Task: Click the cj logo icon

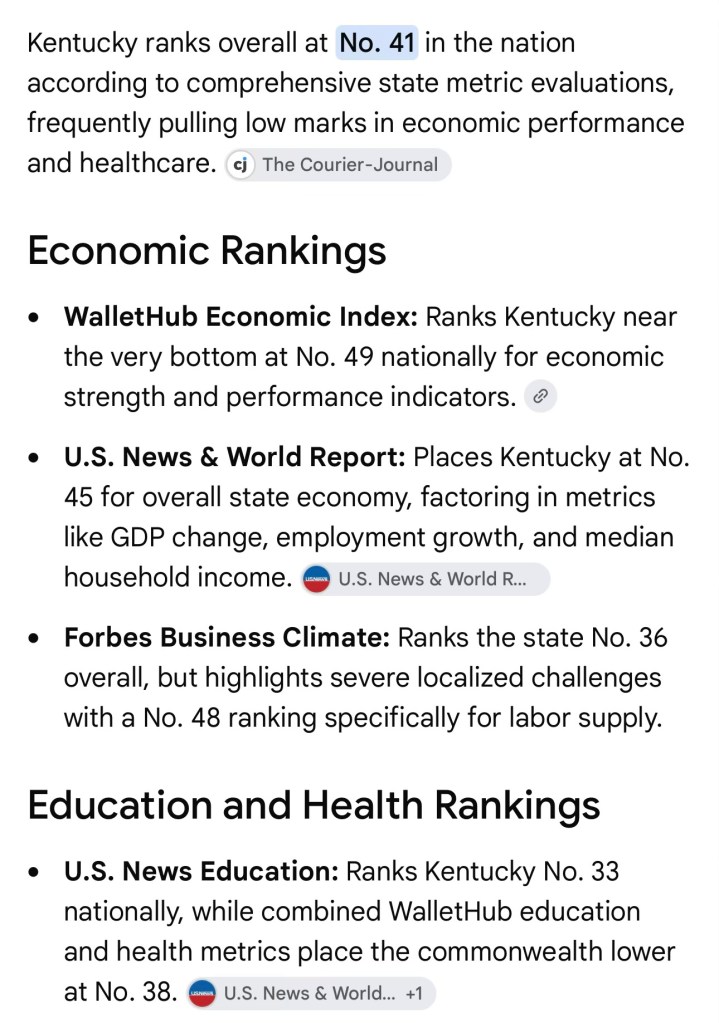Action: coord(240,164)
